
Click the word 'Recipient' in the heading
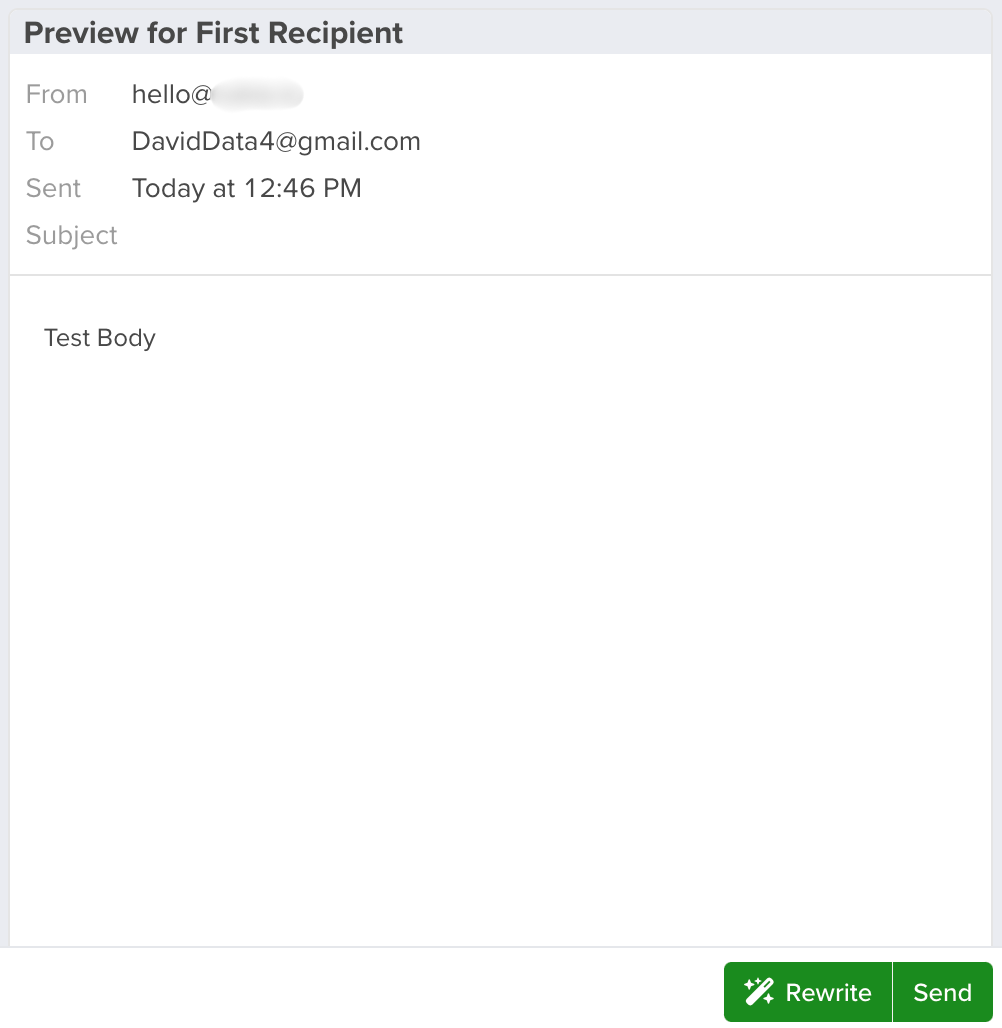(336, 33)
